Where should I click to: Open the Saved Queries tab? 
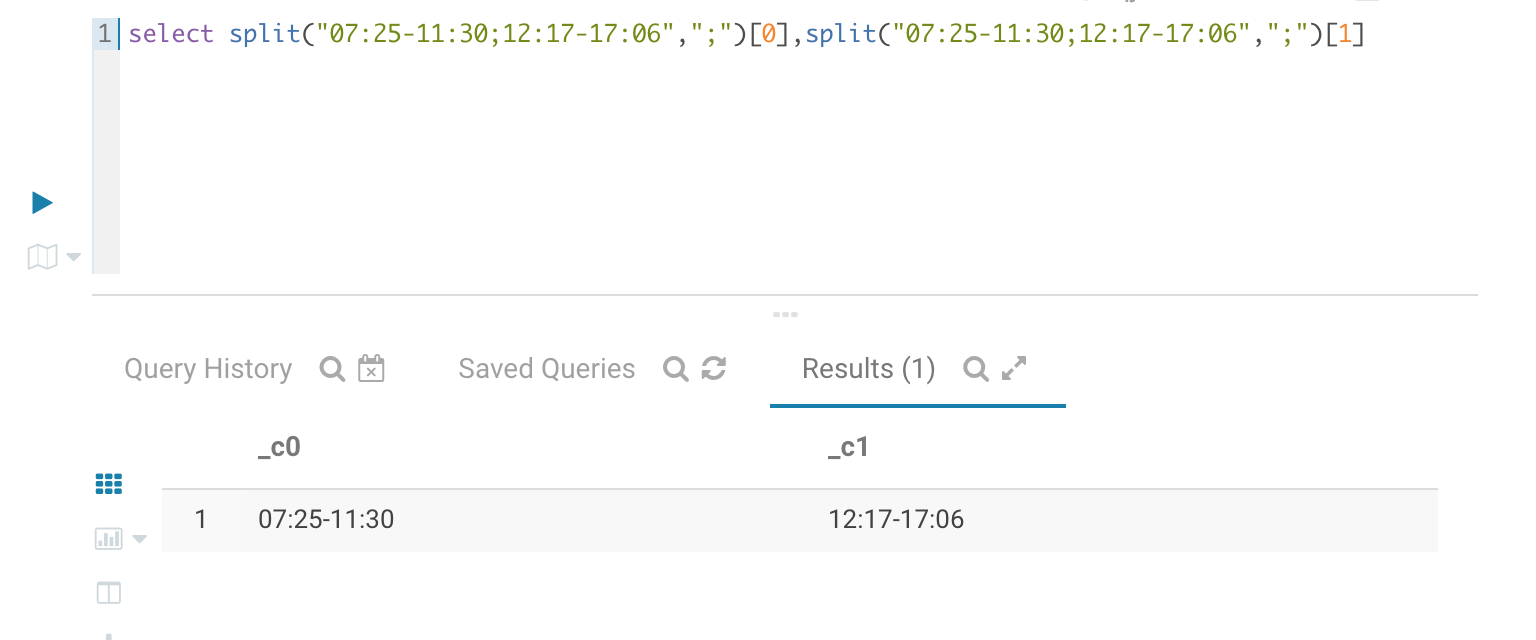pos(547,369)
